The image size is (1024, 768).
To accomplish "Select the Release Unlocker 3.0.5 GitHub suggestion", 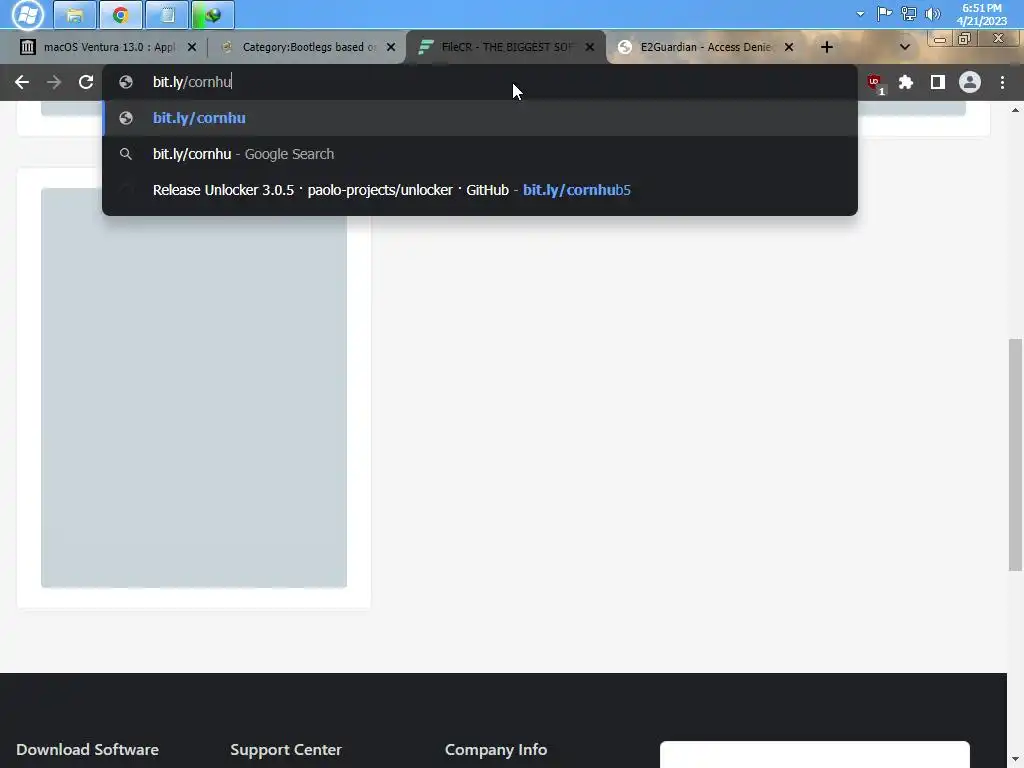I will [x=480, y=190].
